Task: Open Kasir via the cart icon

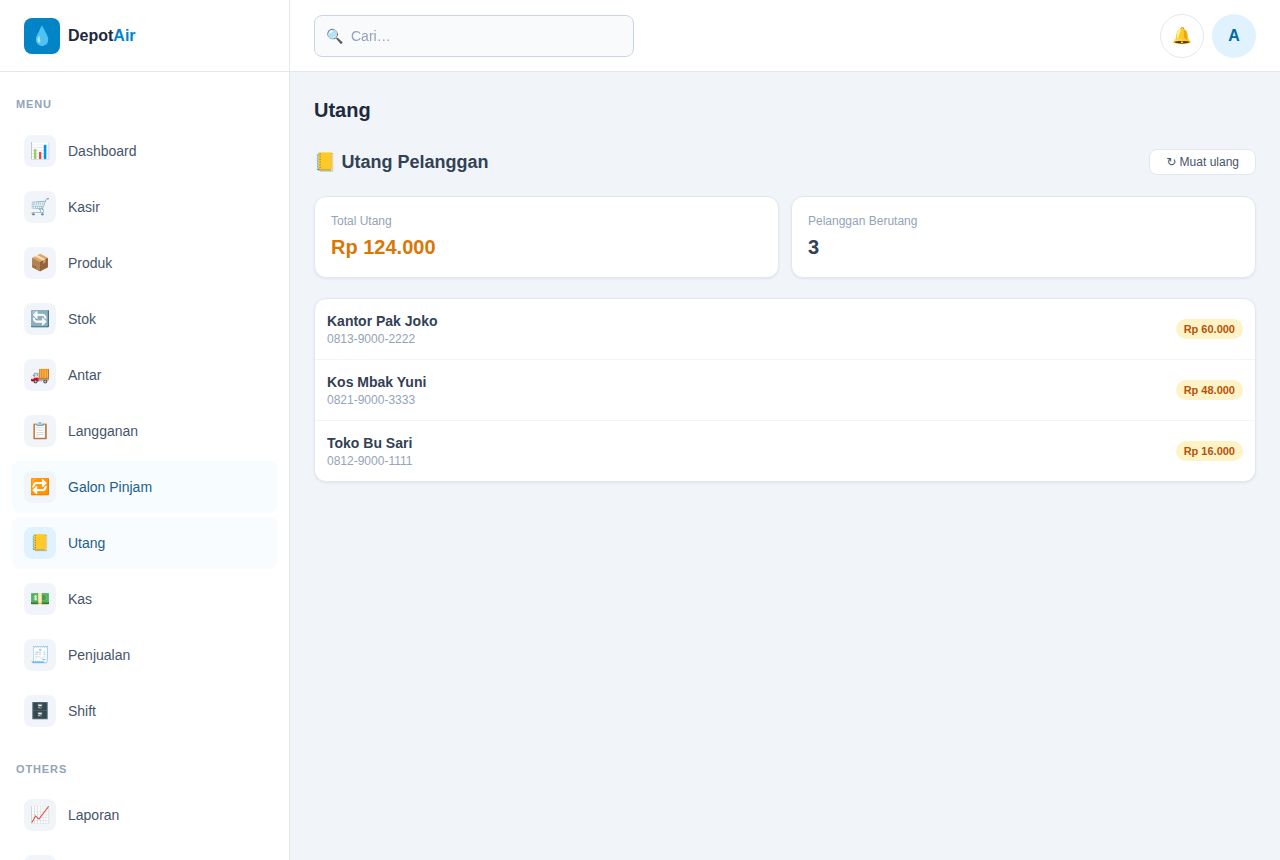Action: (40, 207)
